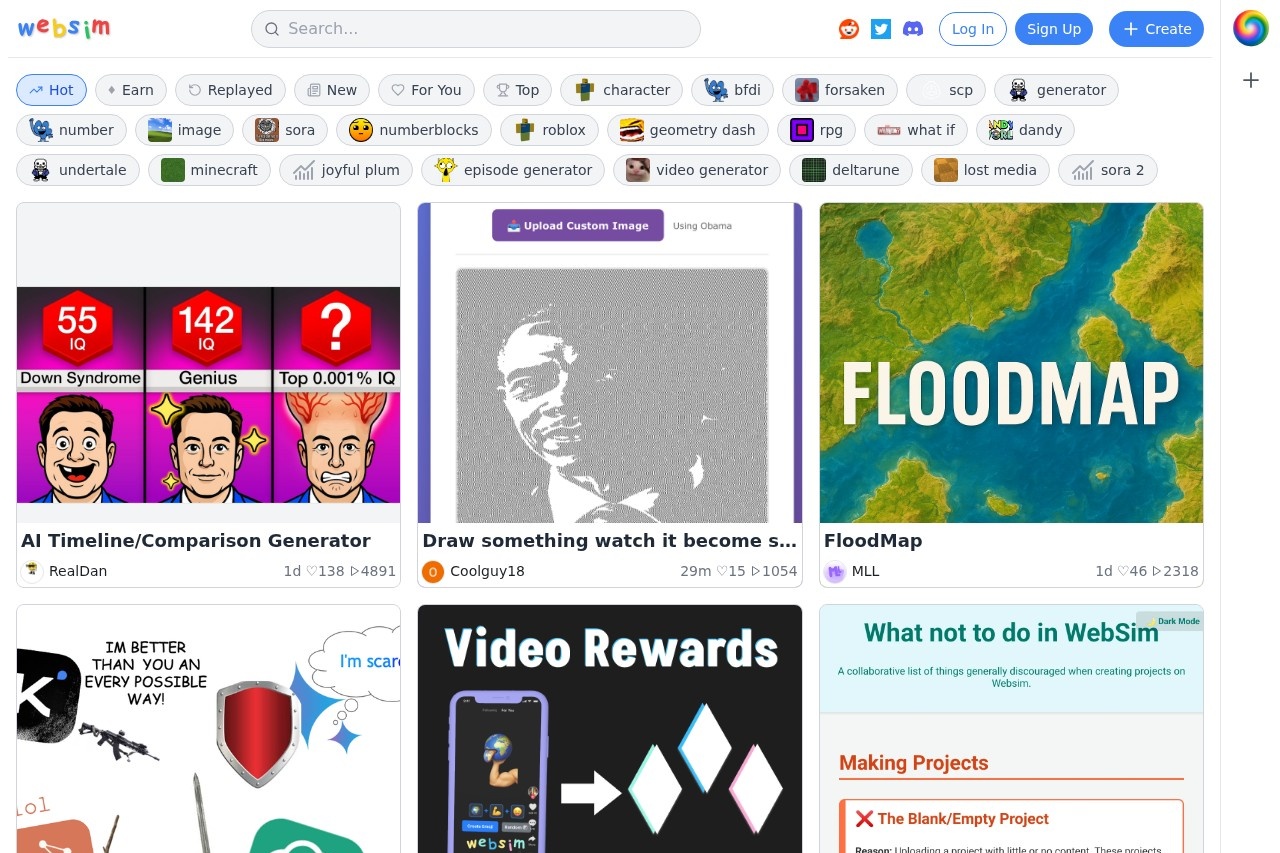Screen dimensions: 1280x853
Task: Toggle Dark Mode on the WebSim guide card
Action: click(x=1172, y=621)
